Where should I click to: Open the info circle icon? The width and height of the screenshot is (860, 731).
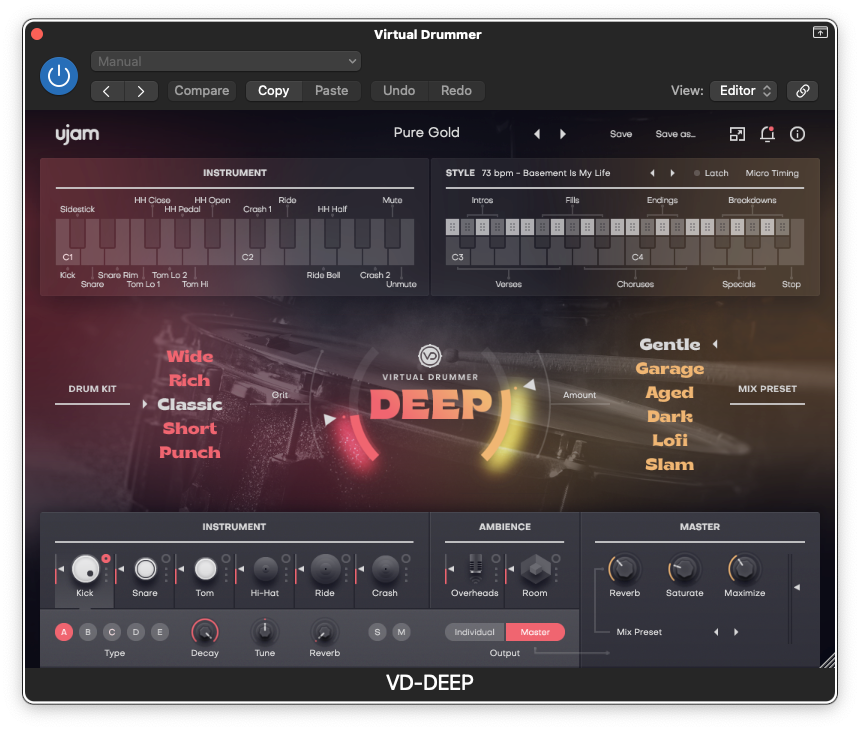coord(797,134)
